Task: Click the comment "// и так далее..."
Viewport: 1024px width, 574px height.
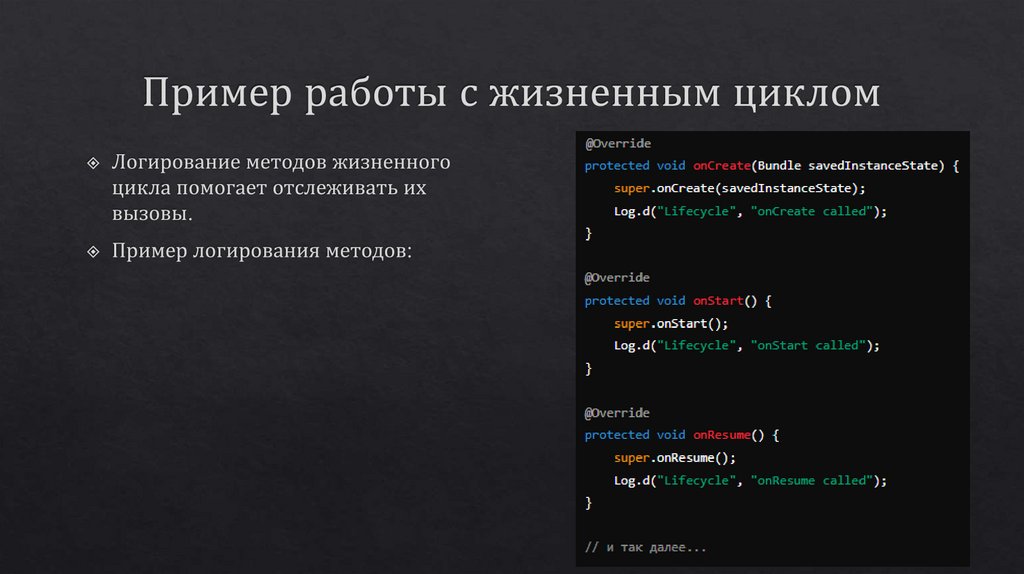Action: click(646, 548)
